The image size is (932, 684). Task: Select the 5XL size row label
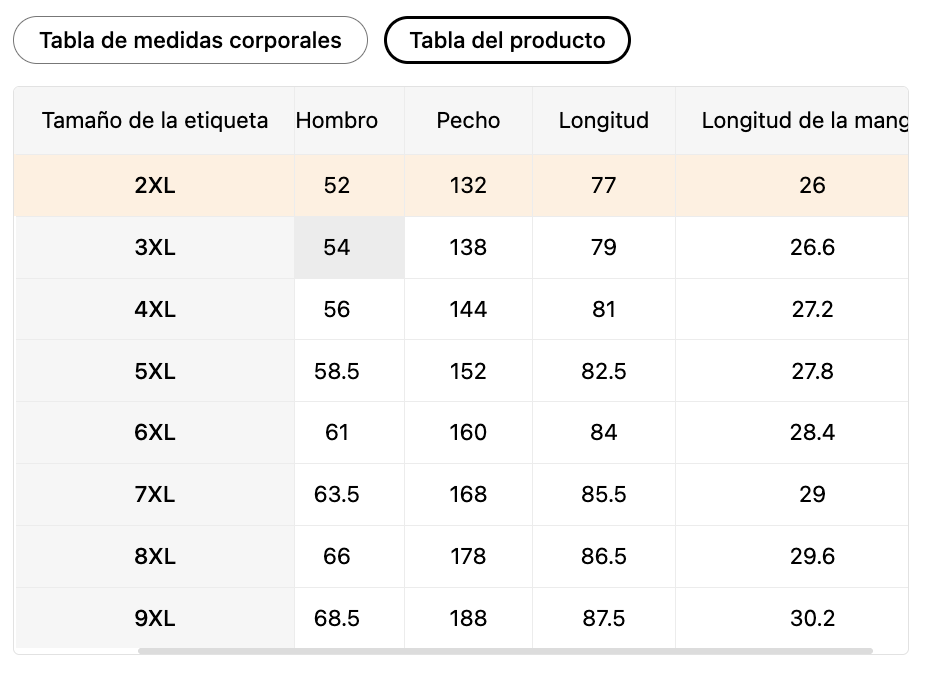(155, 371)
